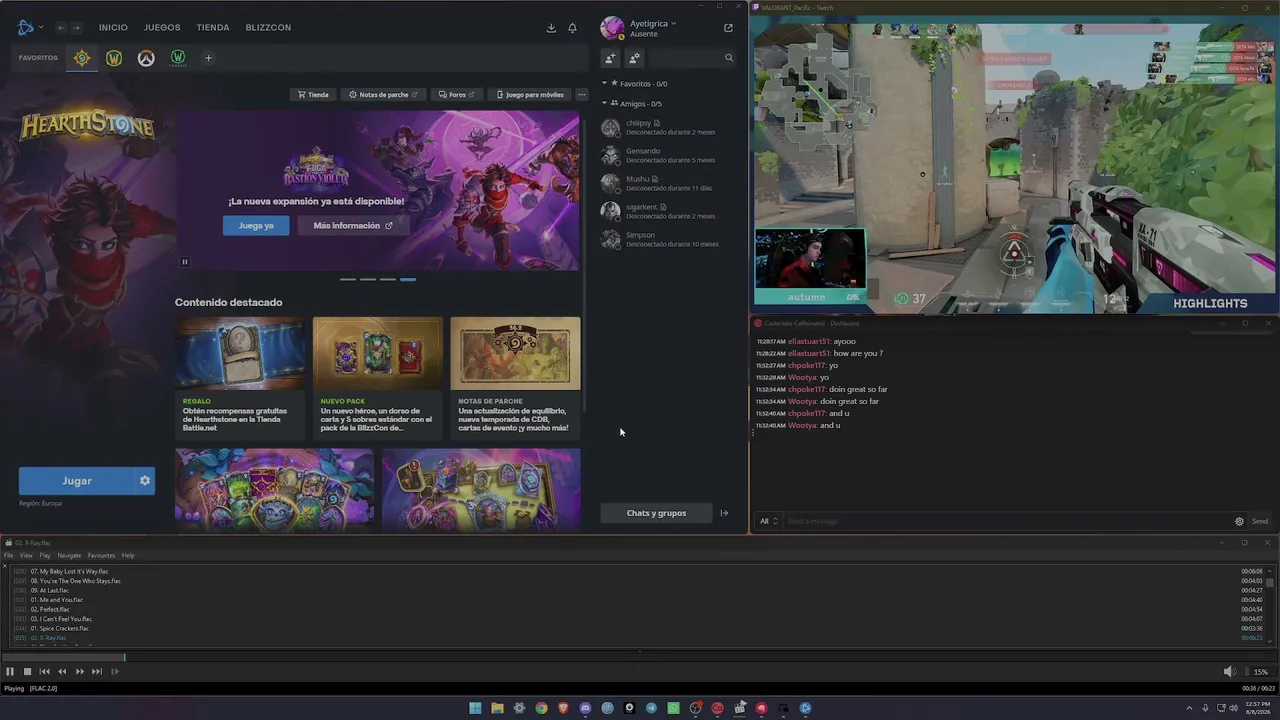The image size is (1280, 720).
Task: Open Chats y grupos button
Action: tap(656, 513)
